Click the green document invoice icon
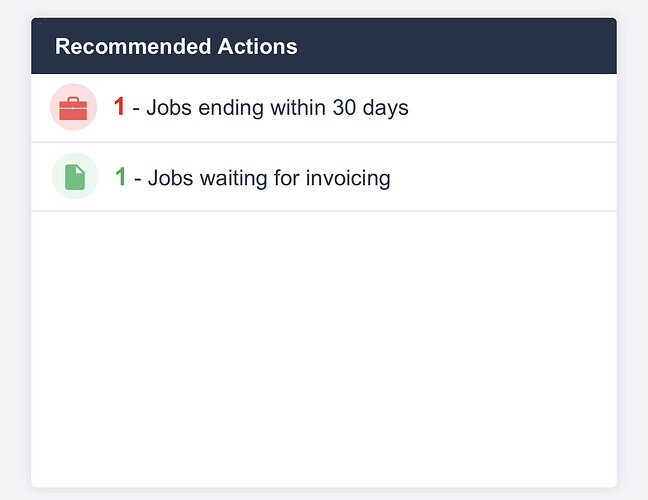 [75, 177]
